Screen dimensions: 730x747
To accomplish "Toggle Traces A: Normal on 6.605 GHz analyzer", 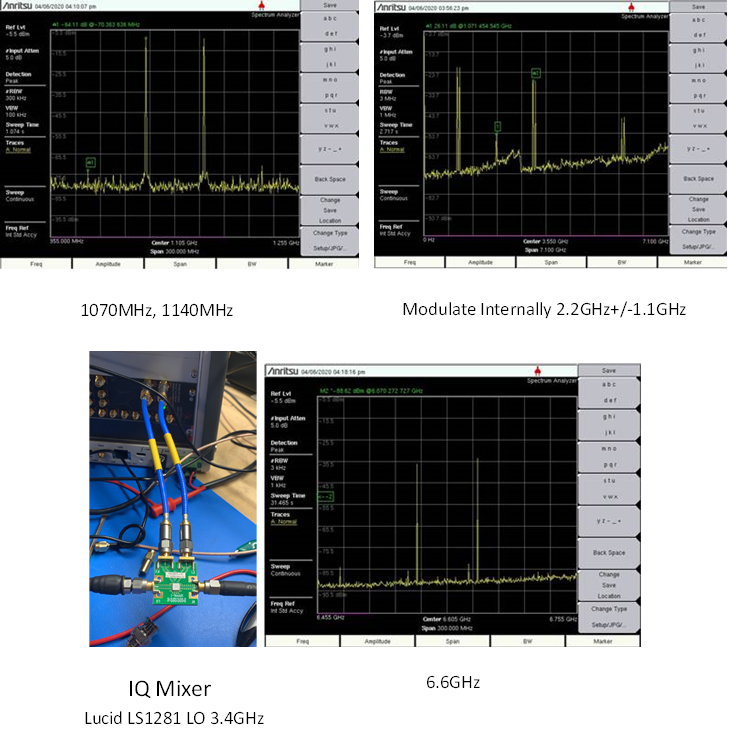I will point(285,520).
